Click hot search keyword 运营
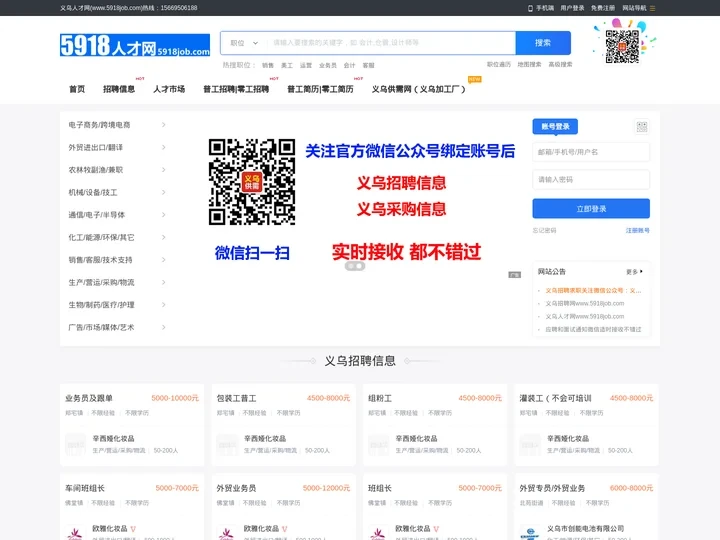The height and width of the screenshot is (540, 720). click(x=306, y=65)
